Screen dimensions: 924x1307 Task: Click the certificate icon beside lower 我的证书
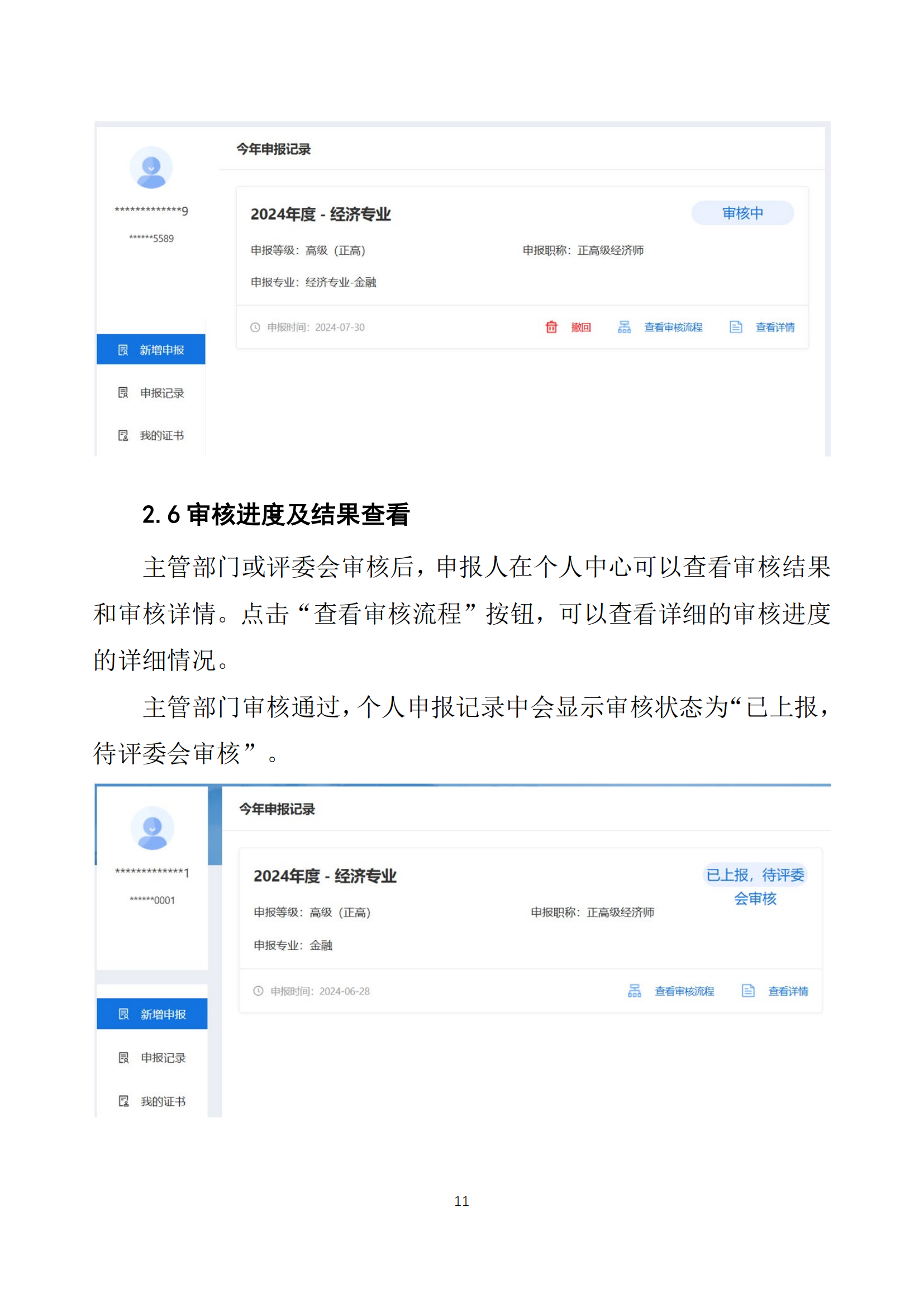[x=123, y=1101]
